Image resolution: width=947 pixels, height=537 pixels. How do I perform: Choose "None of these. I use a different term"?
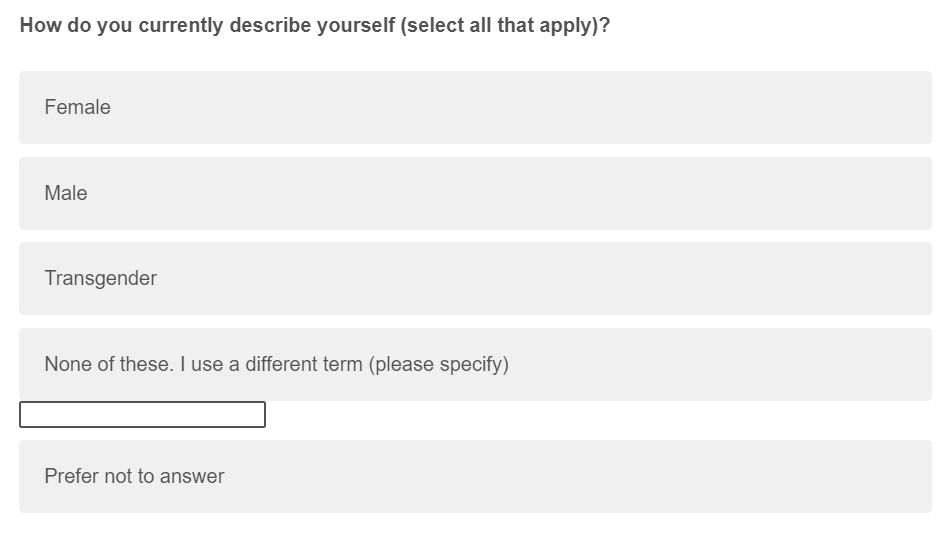click(474, 364)
